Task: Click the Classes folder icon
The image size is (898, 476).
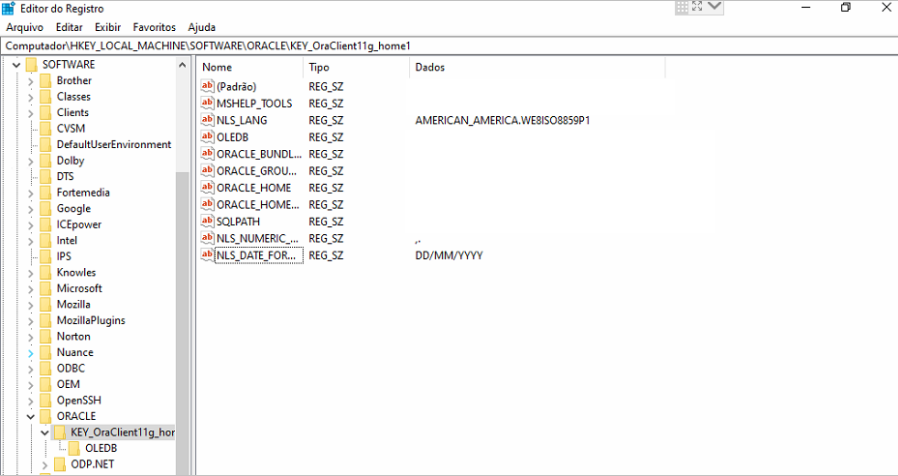Action: (45, 97)
